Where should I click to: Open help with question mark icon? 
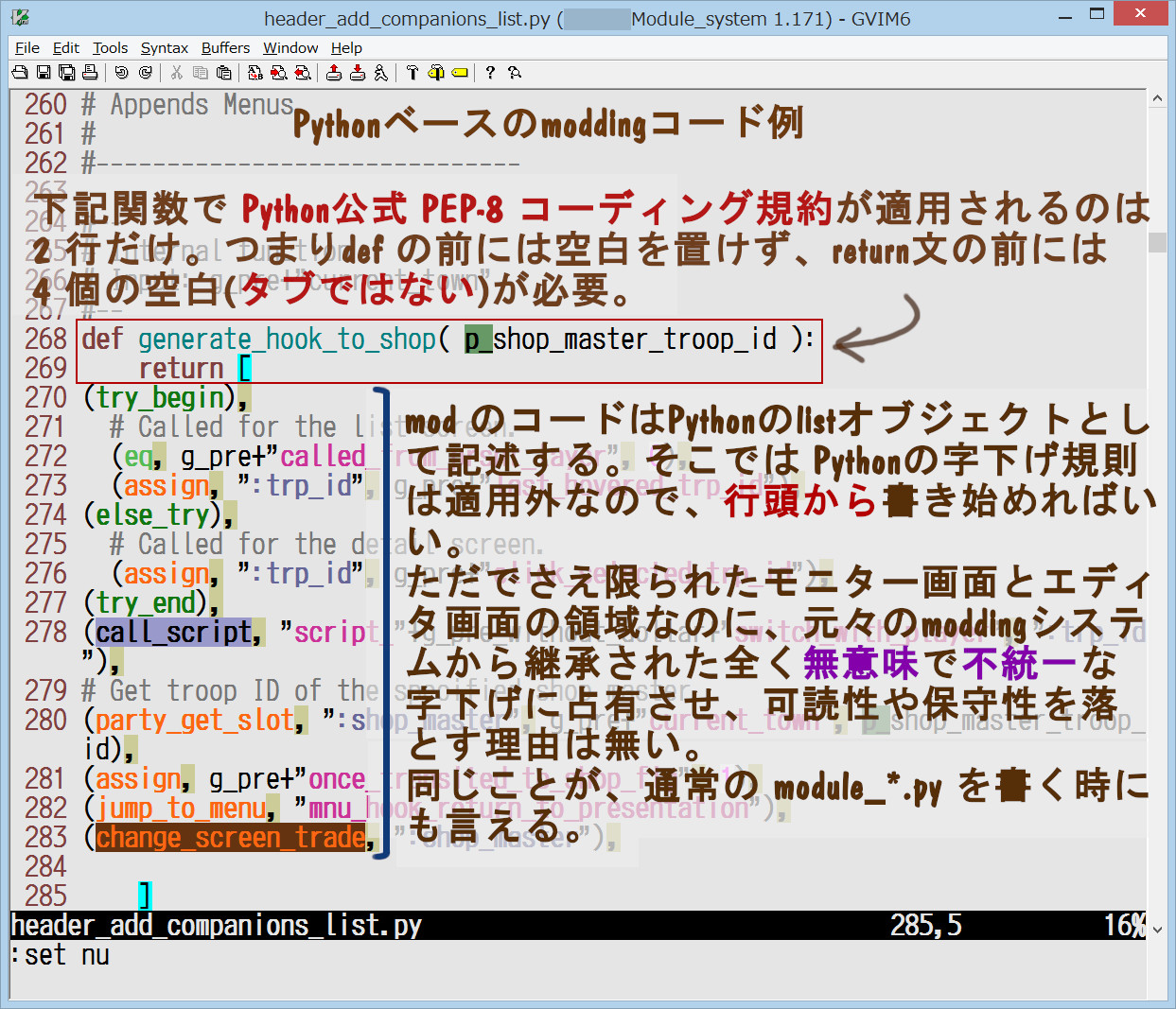point(490,73)
